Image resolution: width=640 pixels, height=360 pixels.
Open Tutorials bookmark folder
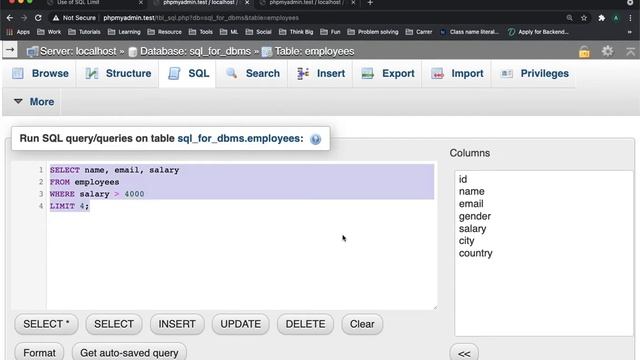tap(84, 32)
